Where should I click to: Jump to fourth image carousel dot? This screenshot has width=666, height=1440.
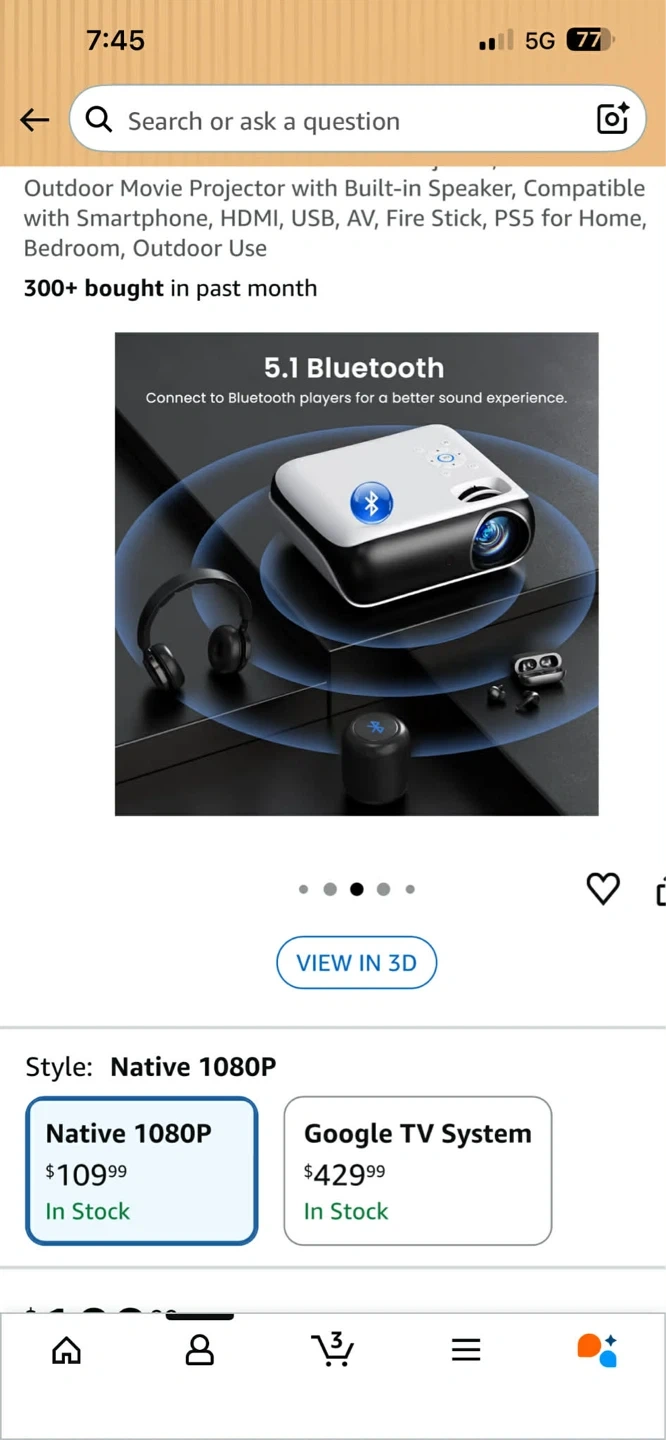coord(383,889)
